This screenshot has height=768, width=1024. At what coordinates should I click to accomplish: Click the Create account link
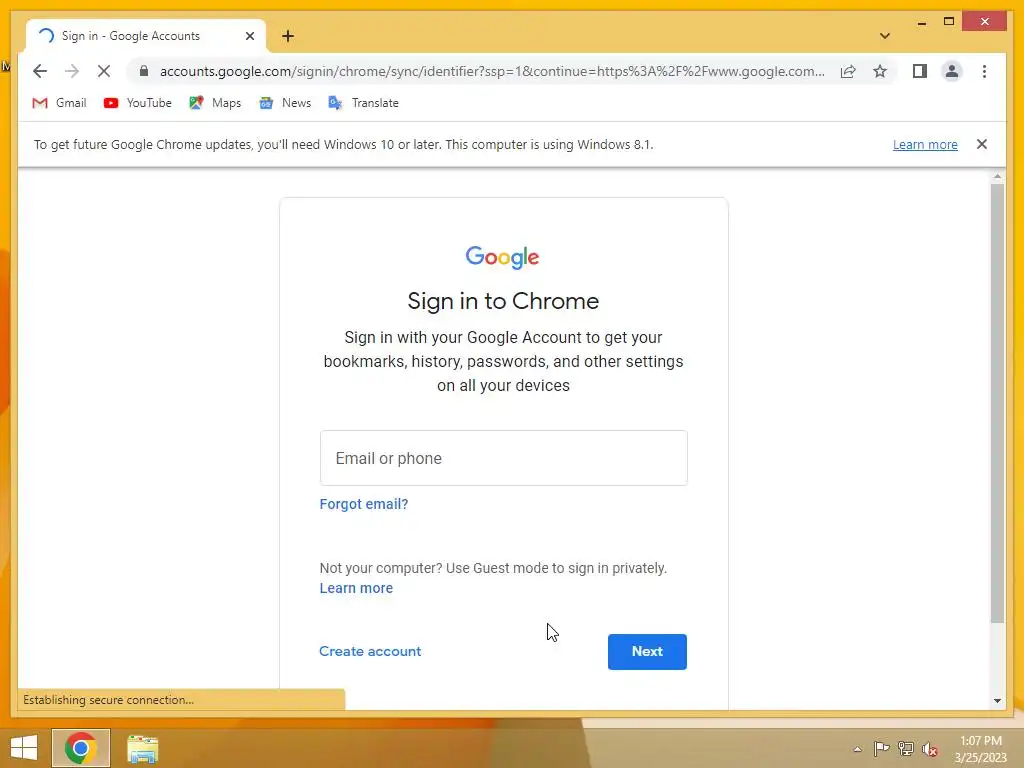pyautogui.click(x=370, y=651)
